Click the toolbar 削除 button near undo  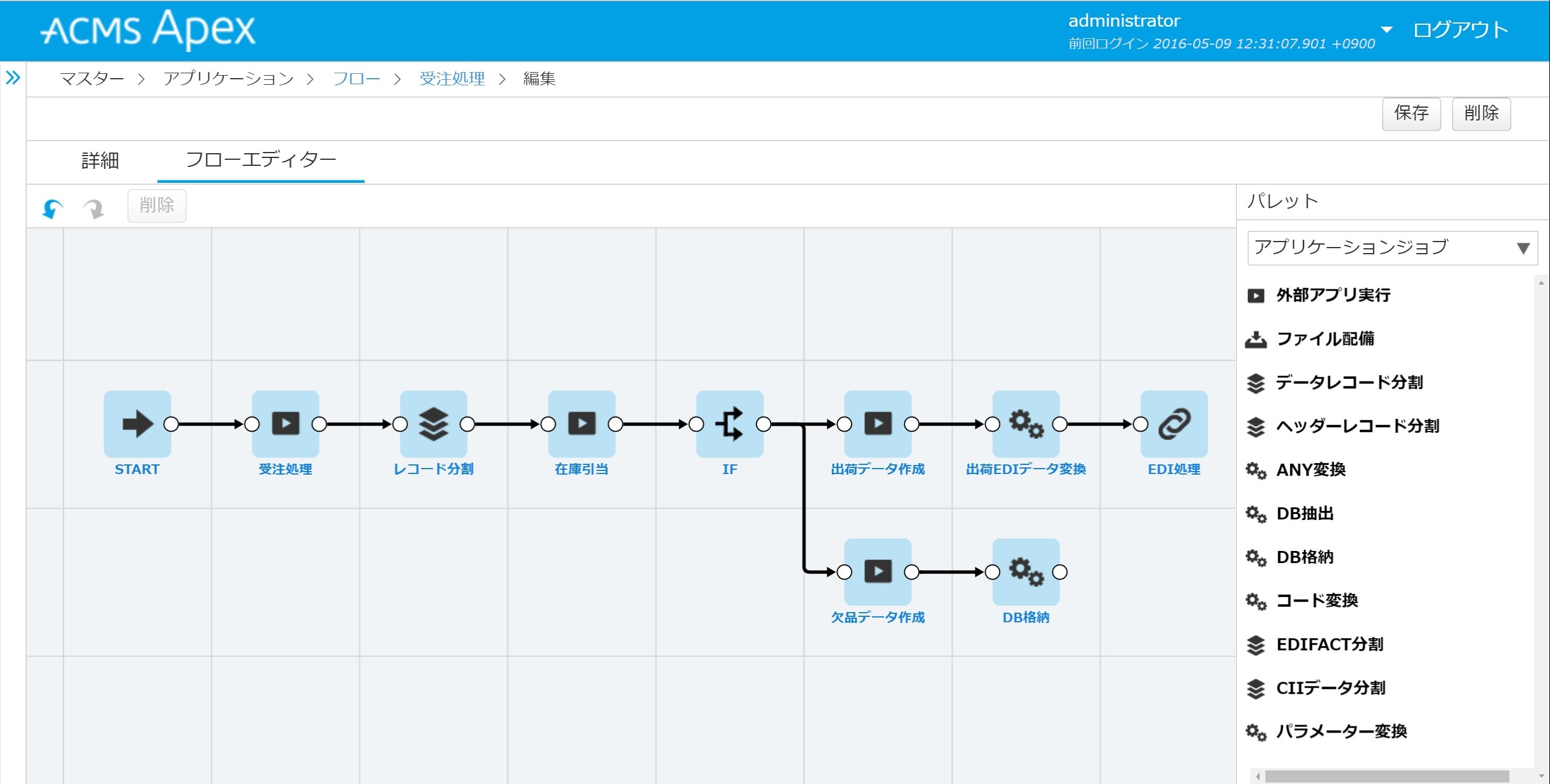[x=157, y=205]
